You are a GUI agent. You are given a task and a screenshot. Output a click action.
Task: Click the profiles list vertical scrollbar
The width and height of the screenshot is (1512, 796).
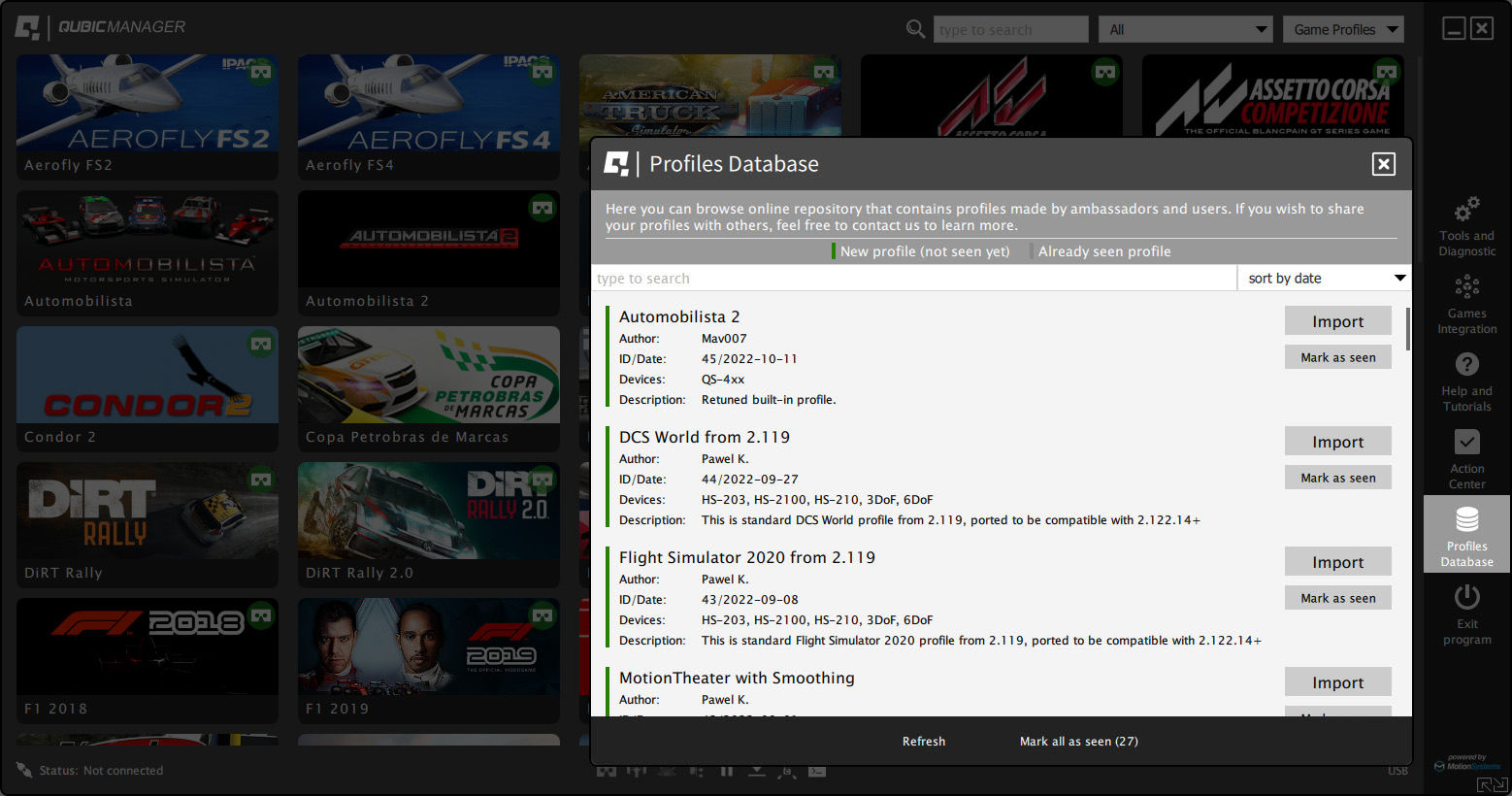point(1407,328)
